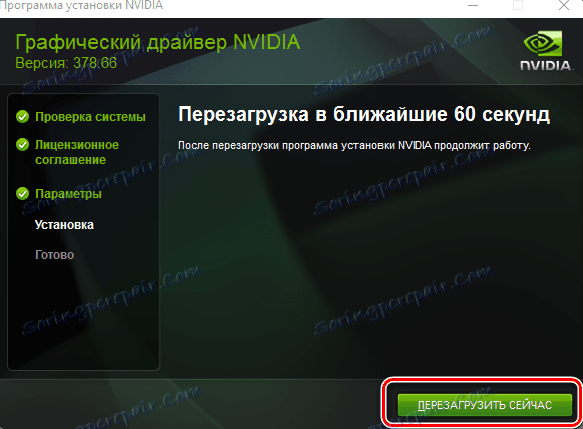The height and width of the screenshot is (429, 583).
Task: Click the ПЕРЕЗАГРУЗИТЬ СЕЙЧАС button
Action: [484, 405]
